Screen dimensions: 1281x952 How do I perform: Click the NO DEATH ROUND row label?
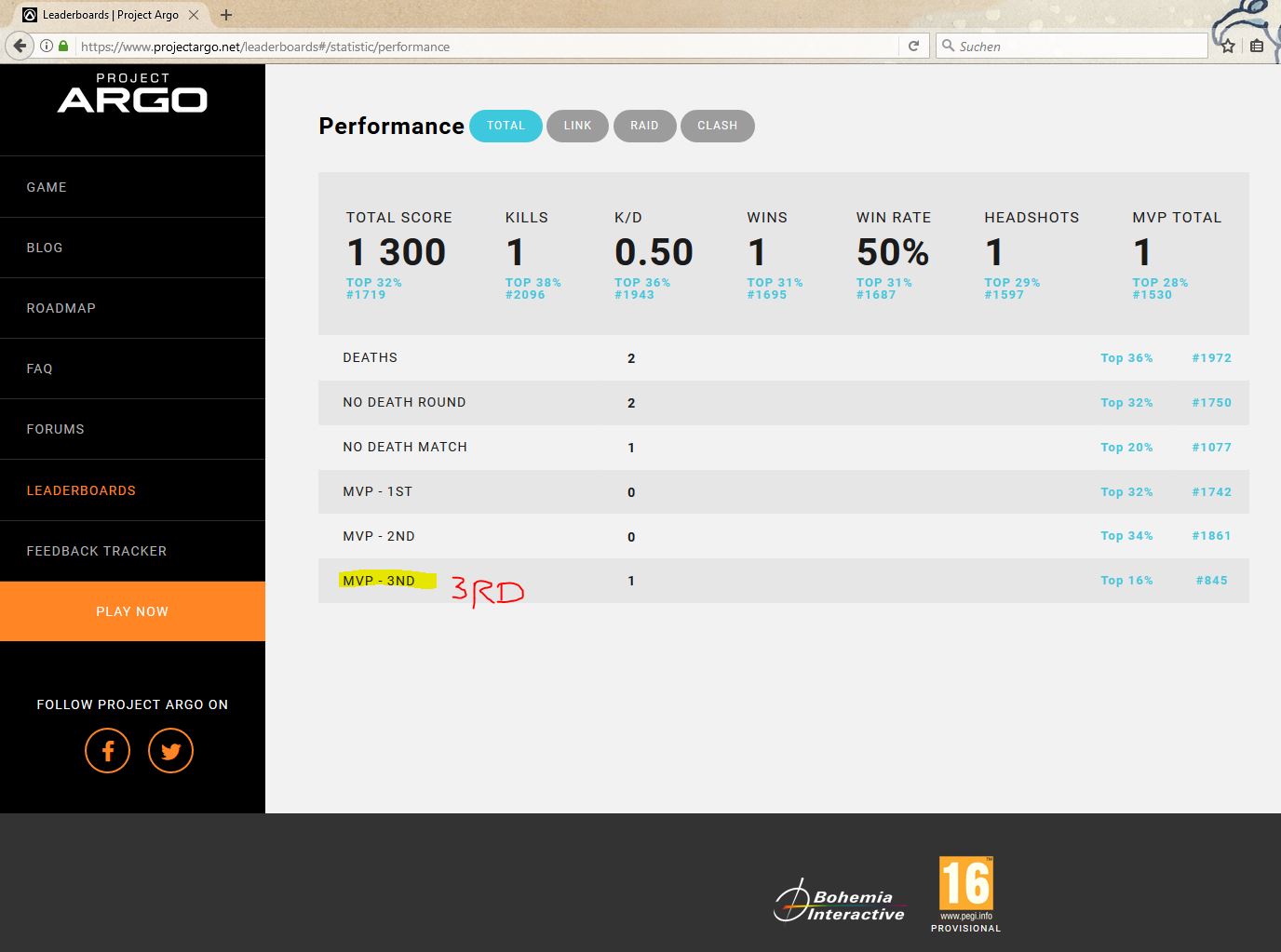(404, 402)
